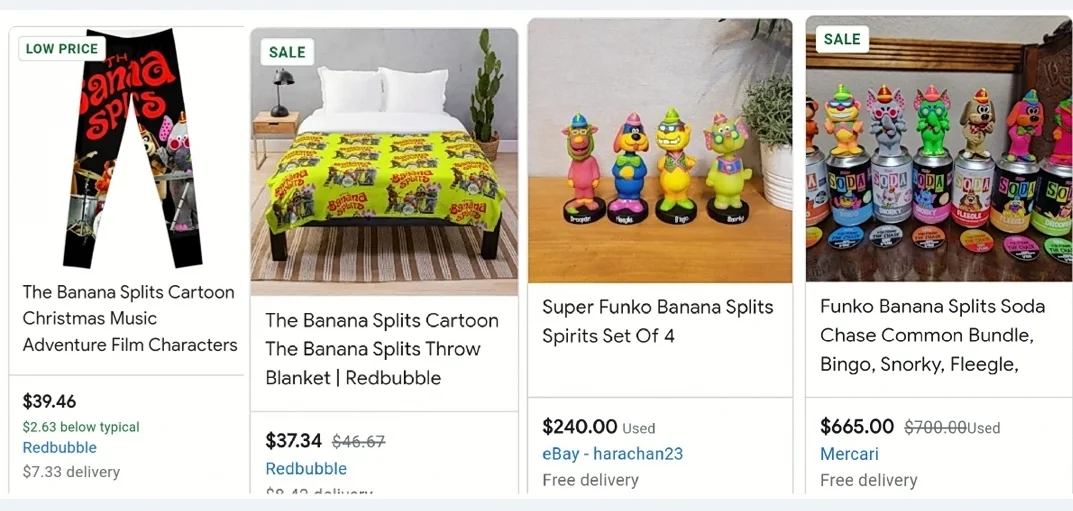Click the SALE badge on the Funko Soda bundle
Image resolution: width=1073 pixels, height=511 pixels.
coord(842,39)
